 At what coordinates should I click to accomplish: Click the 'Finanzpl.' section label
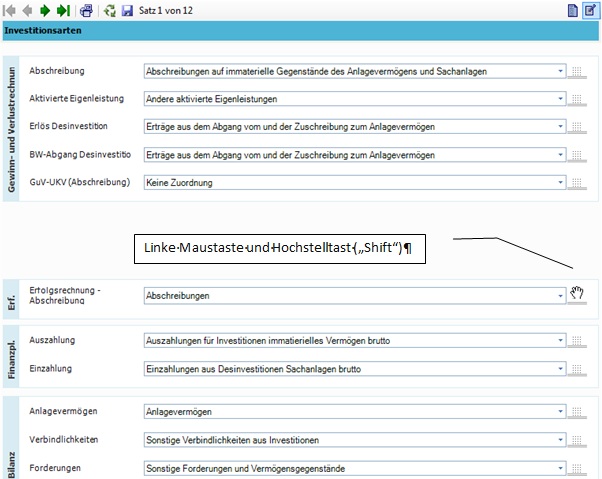coord(11,360)
